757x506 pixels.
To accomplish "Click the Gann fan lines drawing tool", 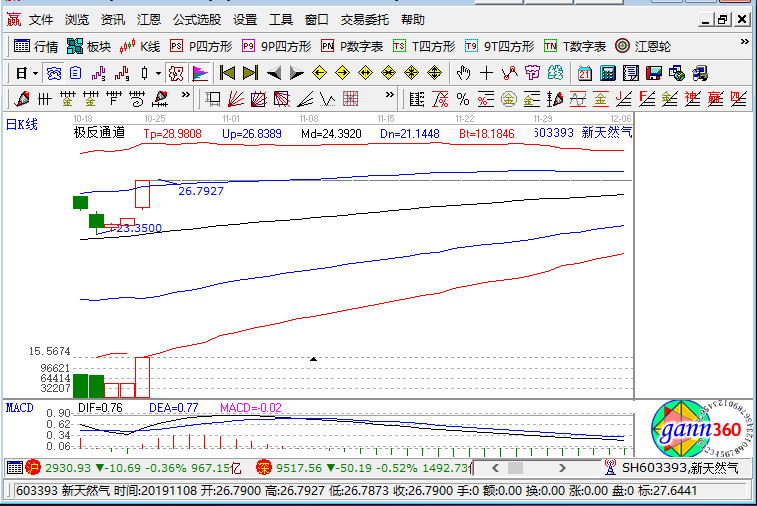I will [237, 99].
